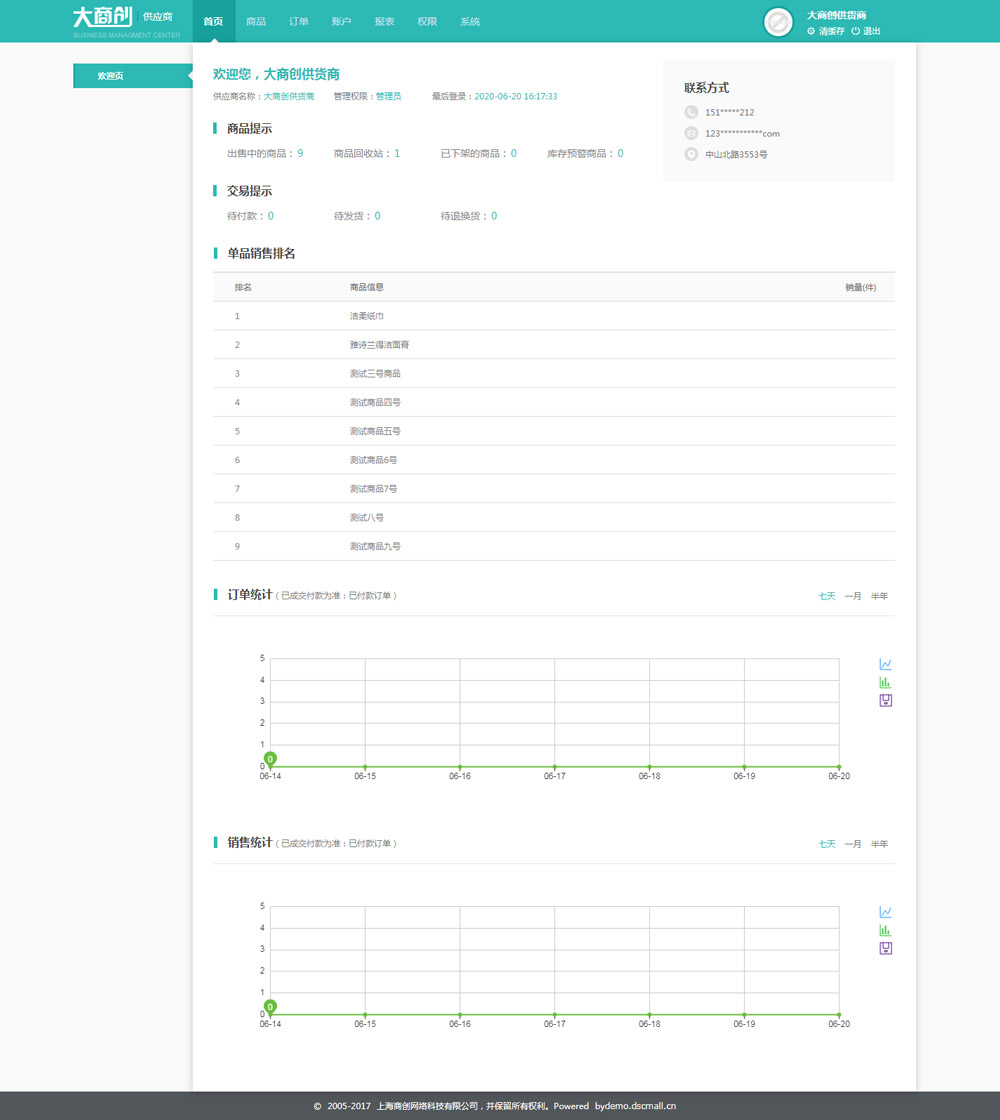The width and height of the screenshot is (1000, 1120).
Task: Click 库存预警商品 count 0
Action: tap(620, 154)
